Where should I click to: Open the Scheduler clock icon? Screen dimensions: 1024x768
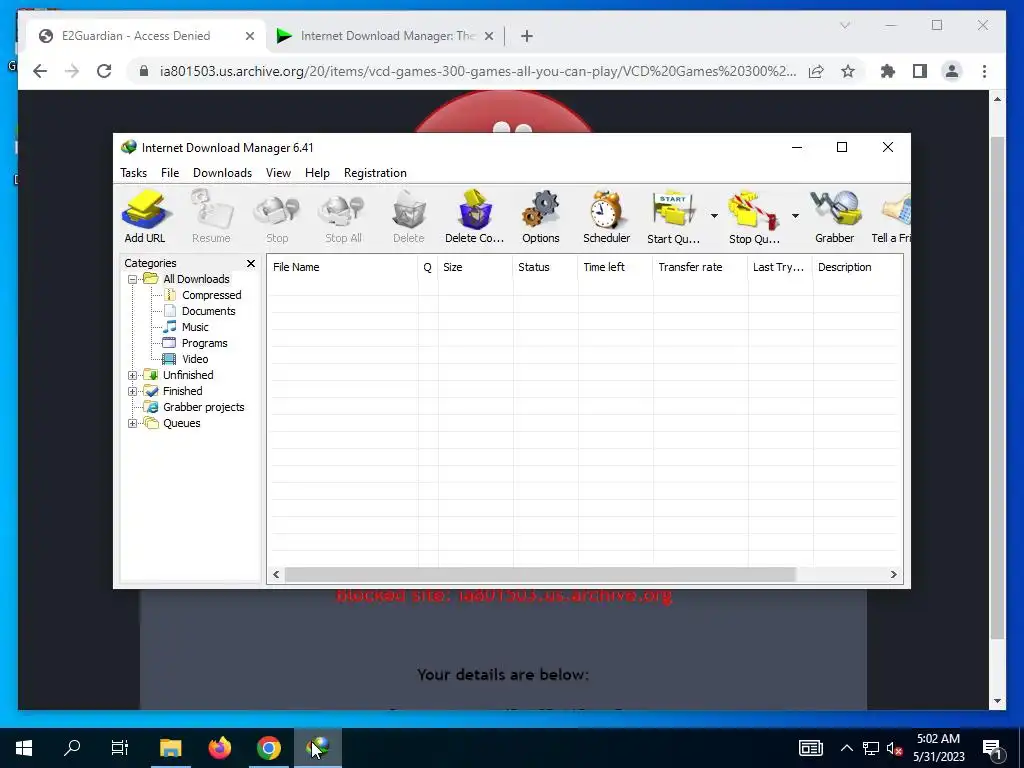point(607,217)
